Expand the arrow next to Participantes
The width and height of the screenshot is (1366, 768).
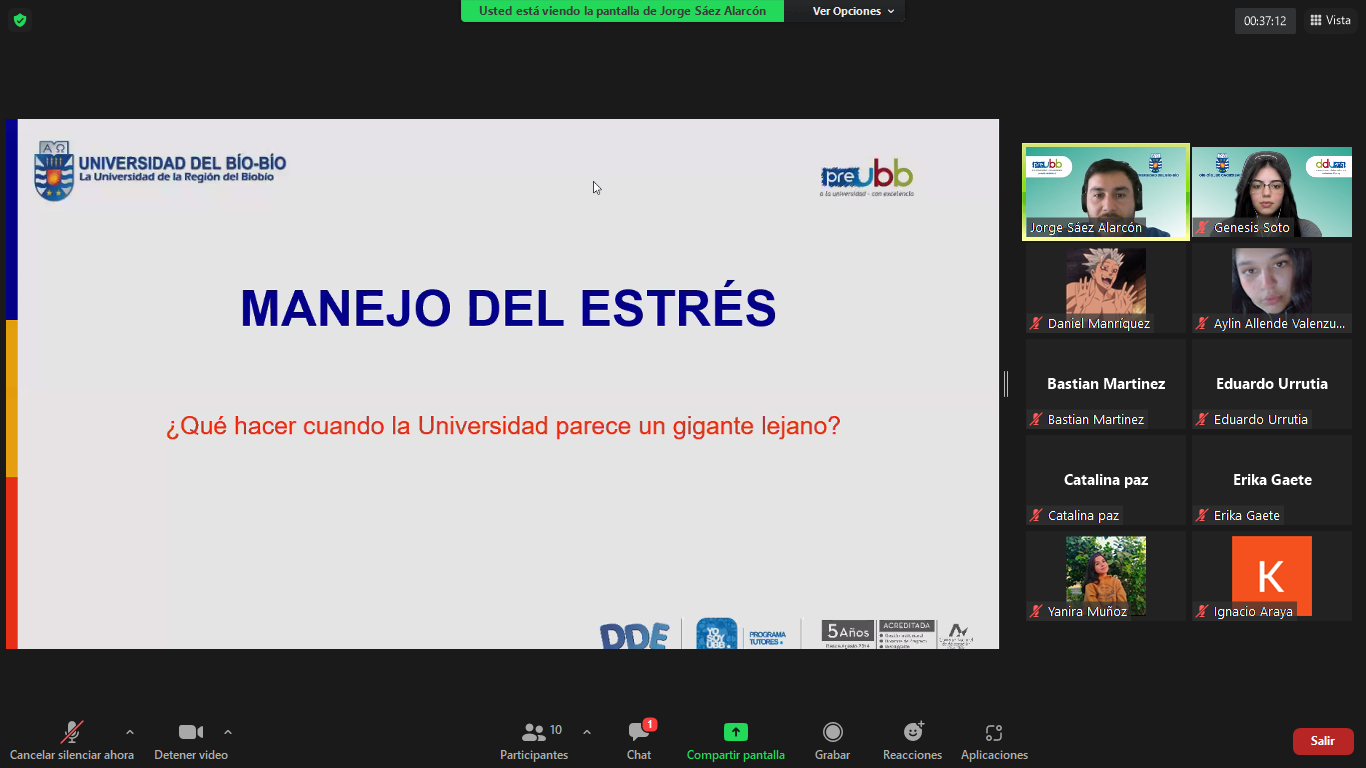[587, 732]
